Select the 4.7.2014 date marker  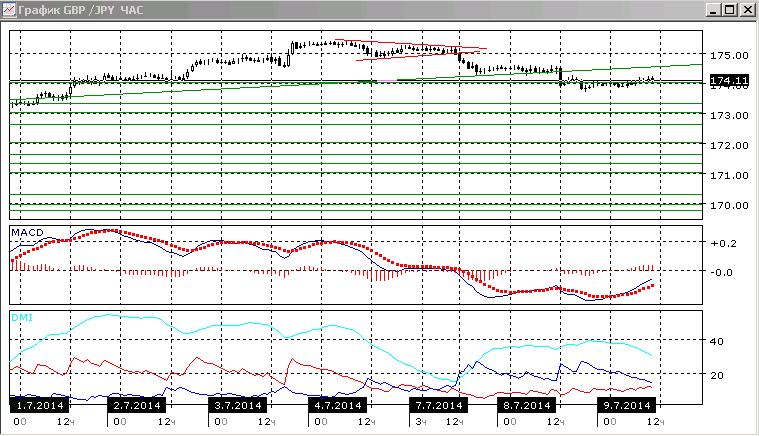(x=337, y=405)
